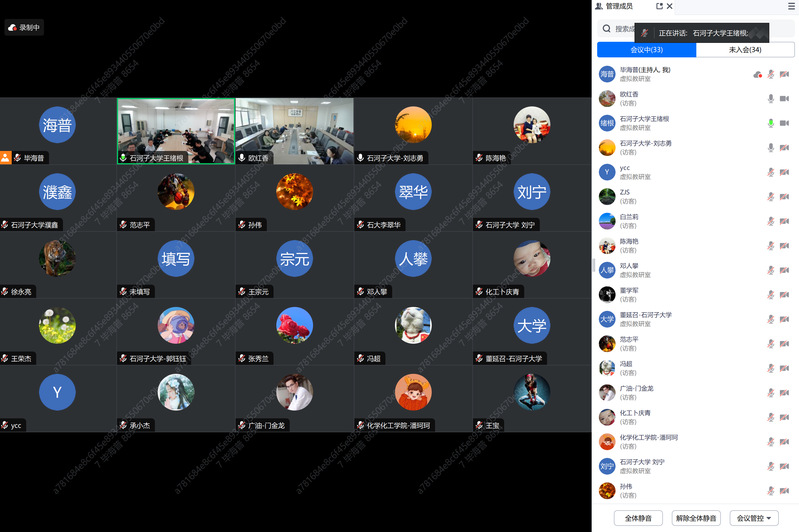Screen dimensions: 799x532
Task: Switch to the 未入会(34) tab
Action: 745,50
